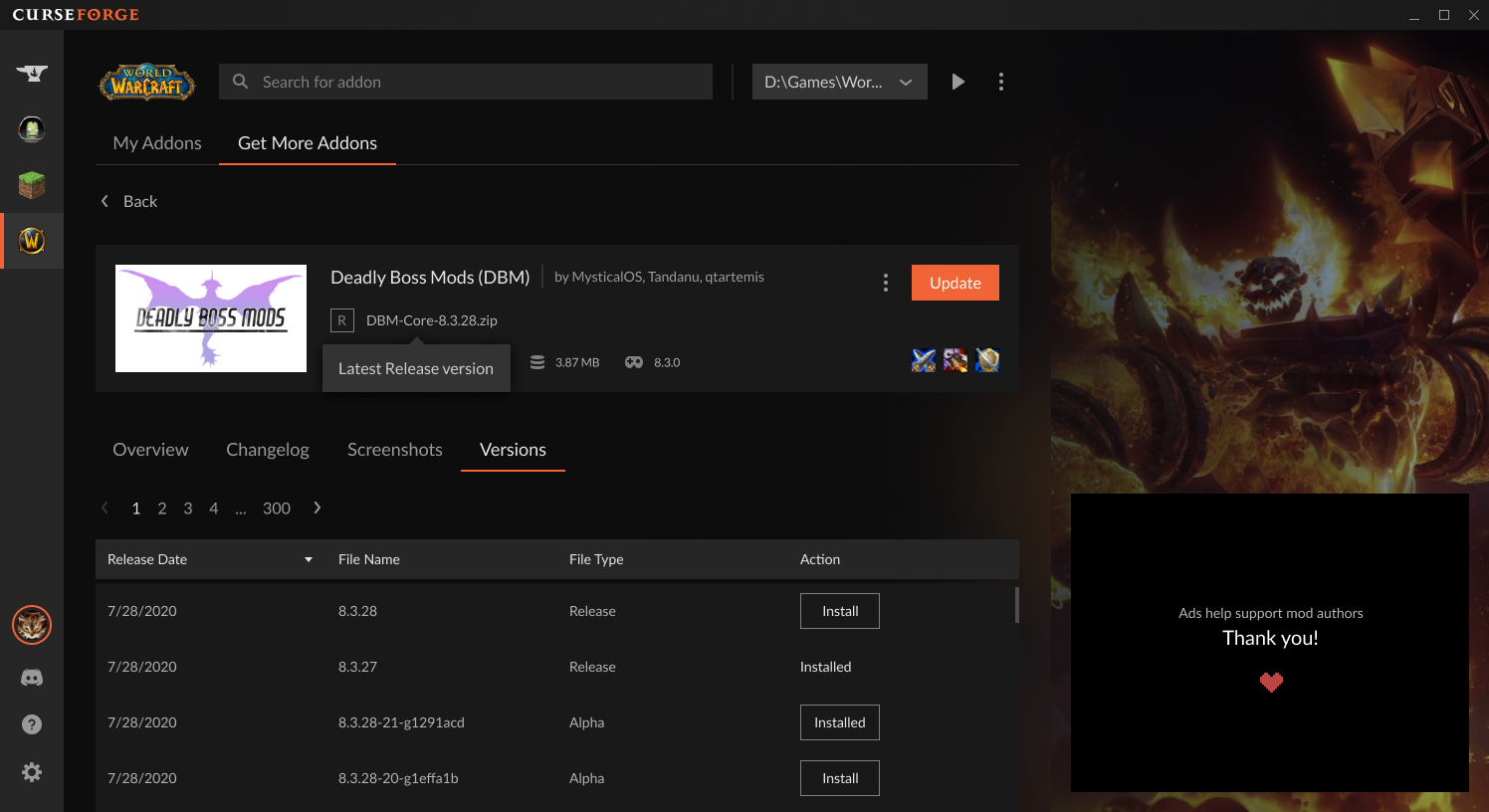Open the Screenshots tab

coord(395,450)
